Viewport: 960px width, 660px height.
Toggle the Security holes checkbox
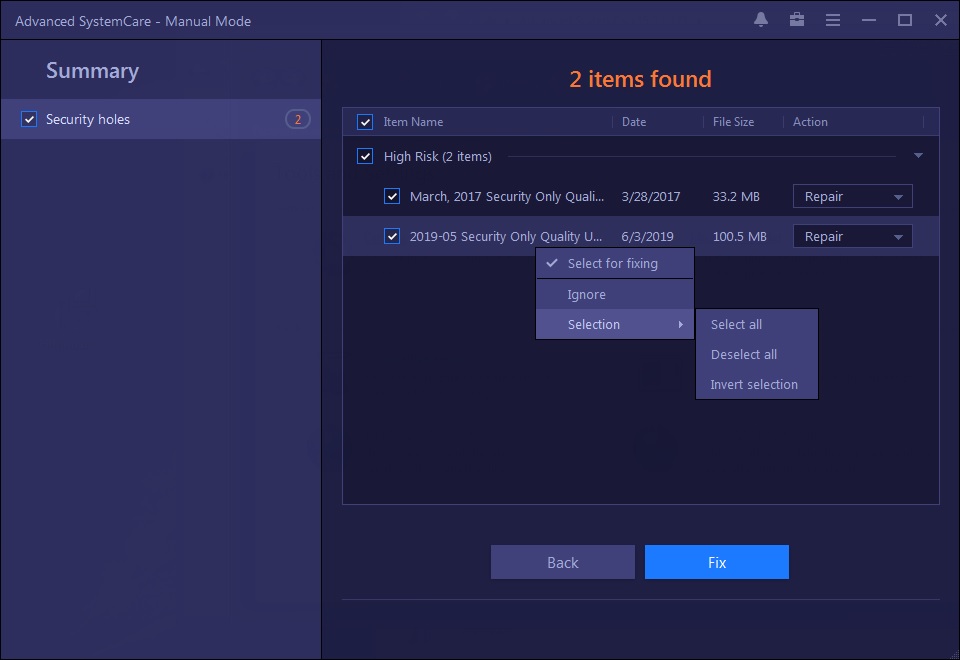[29, 119]
